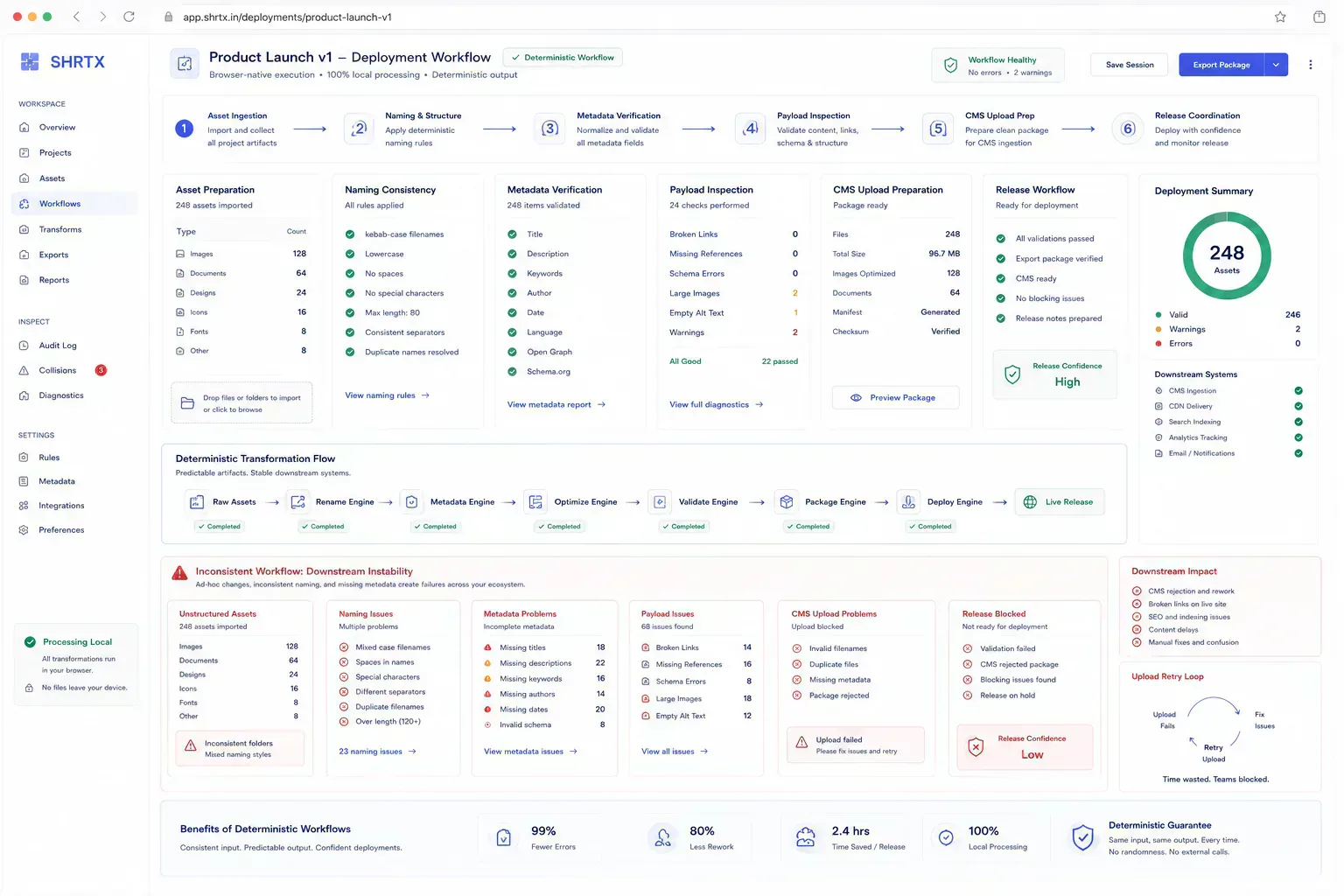Click the Save Session button

[x=1130, y=65]
